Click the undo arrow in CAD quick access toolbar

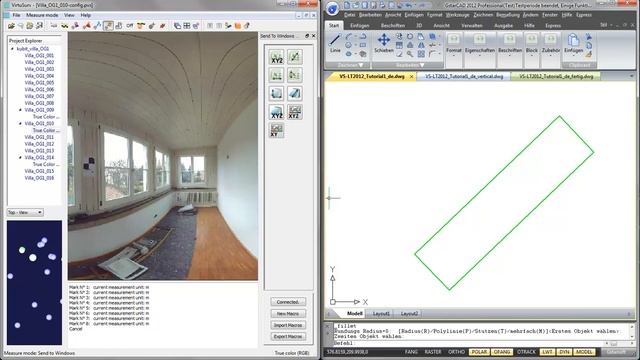(409, 5)
